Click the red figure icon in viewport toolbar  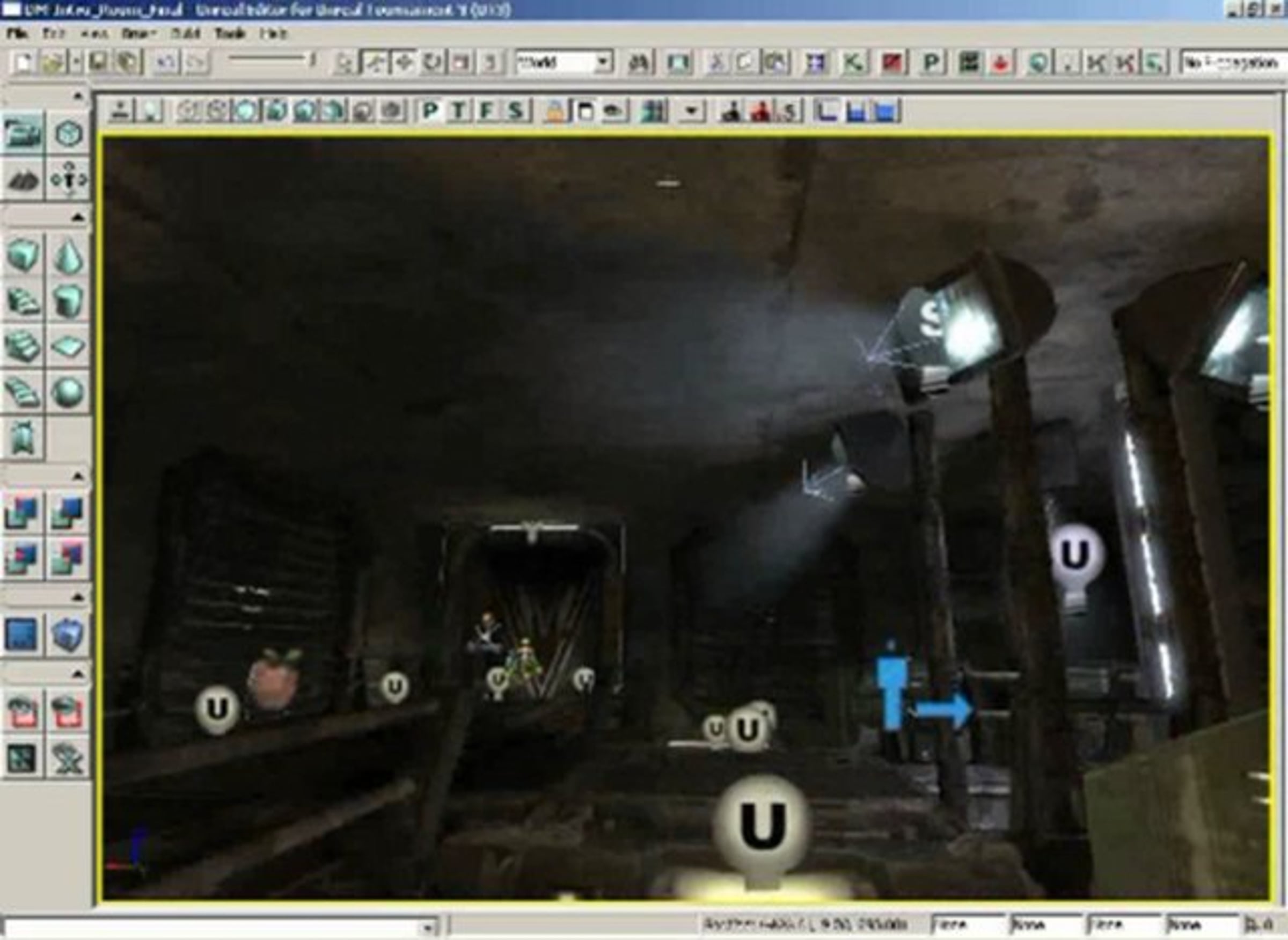pyautogui.click(x=760, y=111)
